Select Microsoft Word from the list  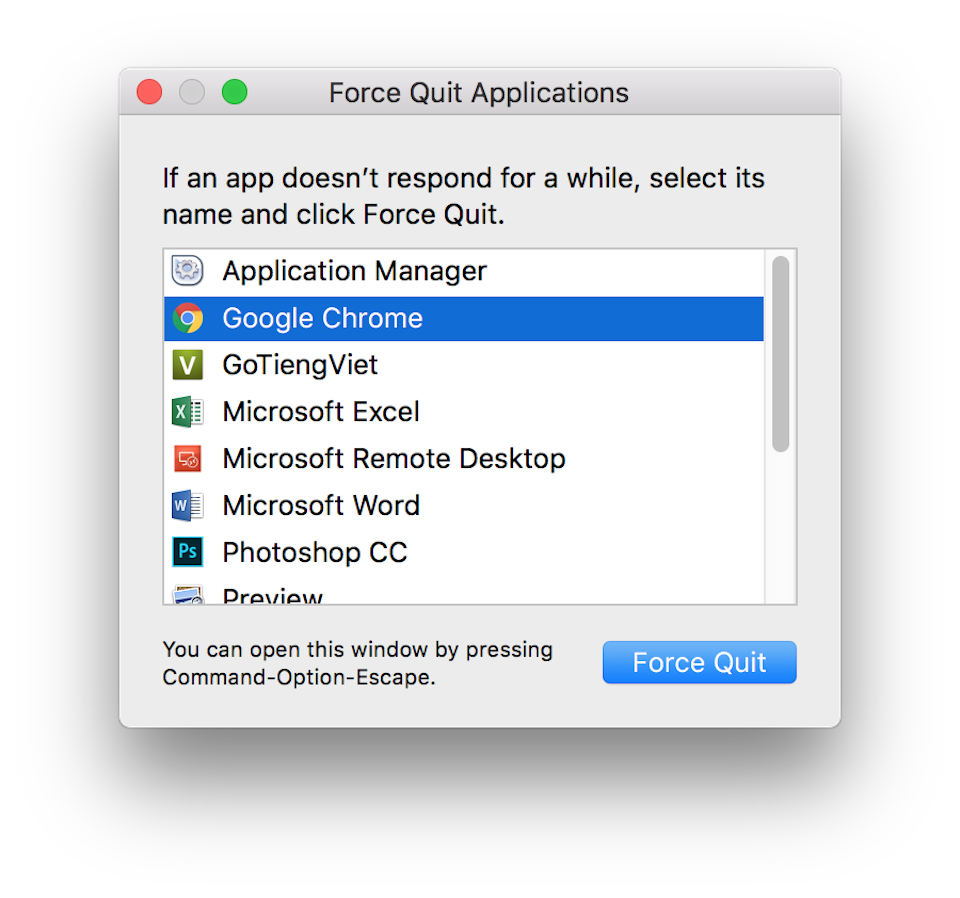point(321,506)
